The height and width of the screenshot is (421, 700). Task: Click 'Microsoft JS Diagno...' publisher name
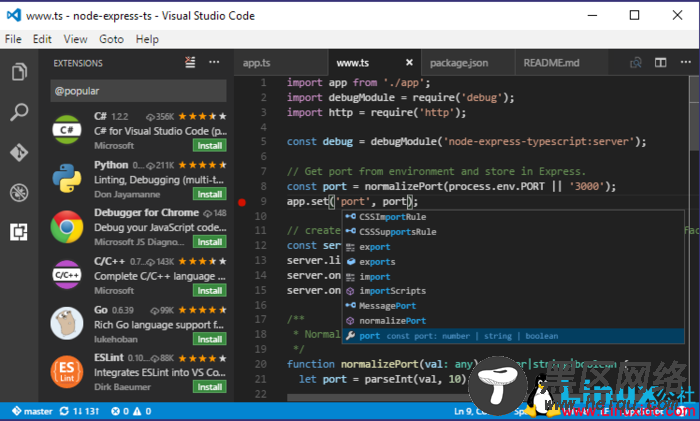(139, 242)
